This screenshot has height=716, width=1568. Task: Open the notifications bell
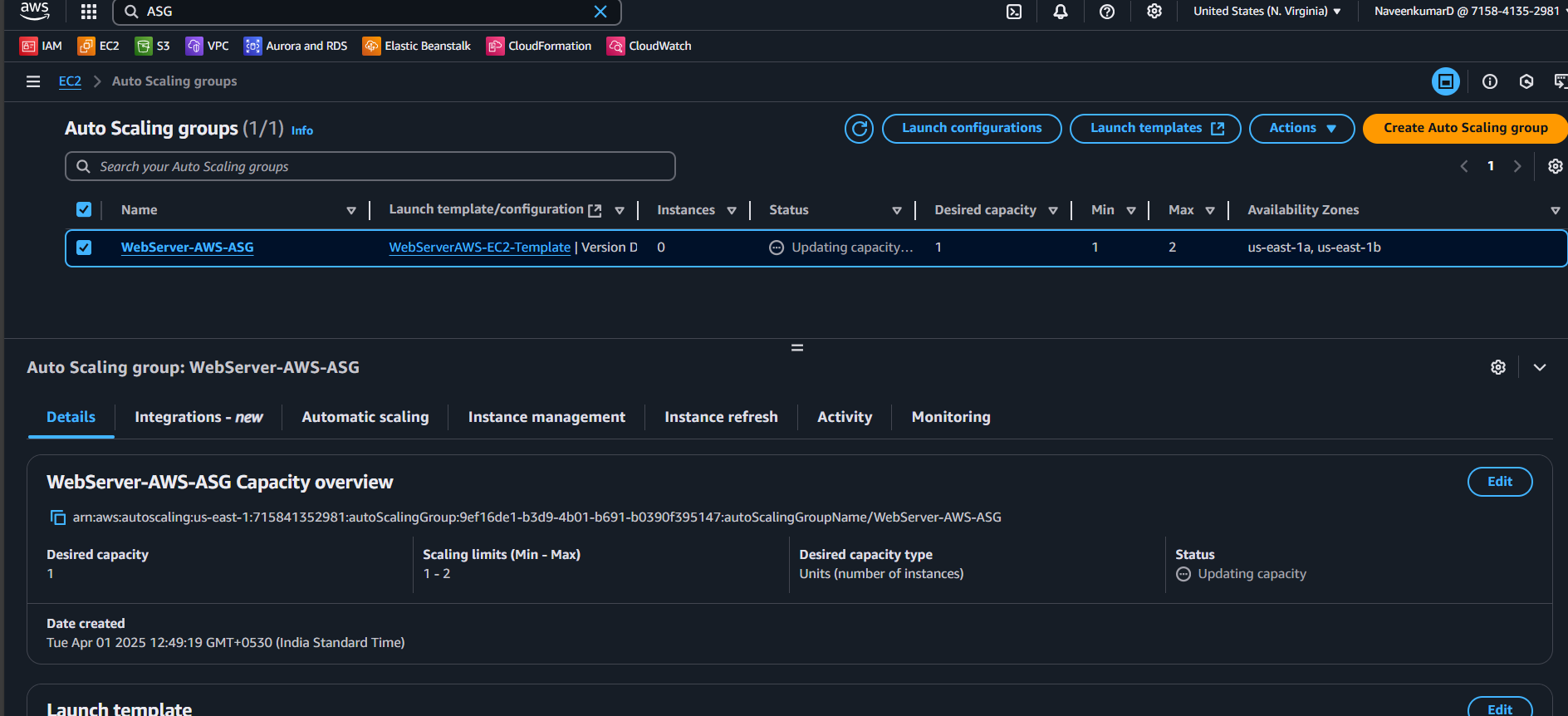(1061, 12)
